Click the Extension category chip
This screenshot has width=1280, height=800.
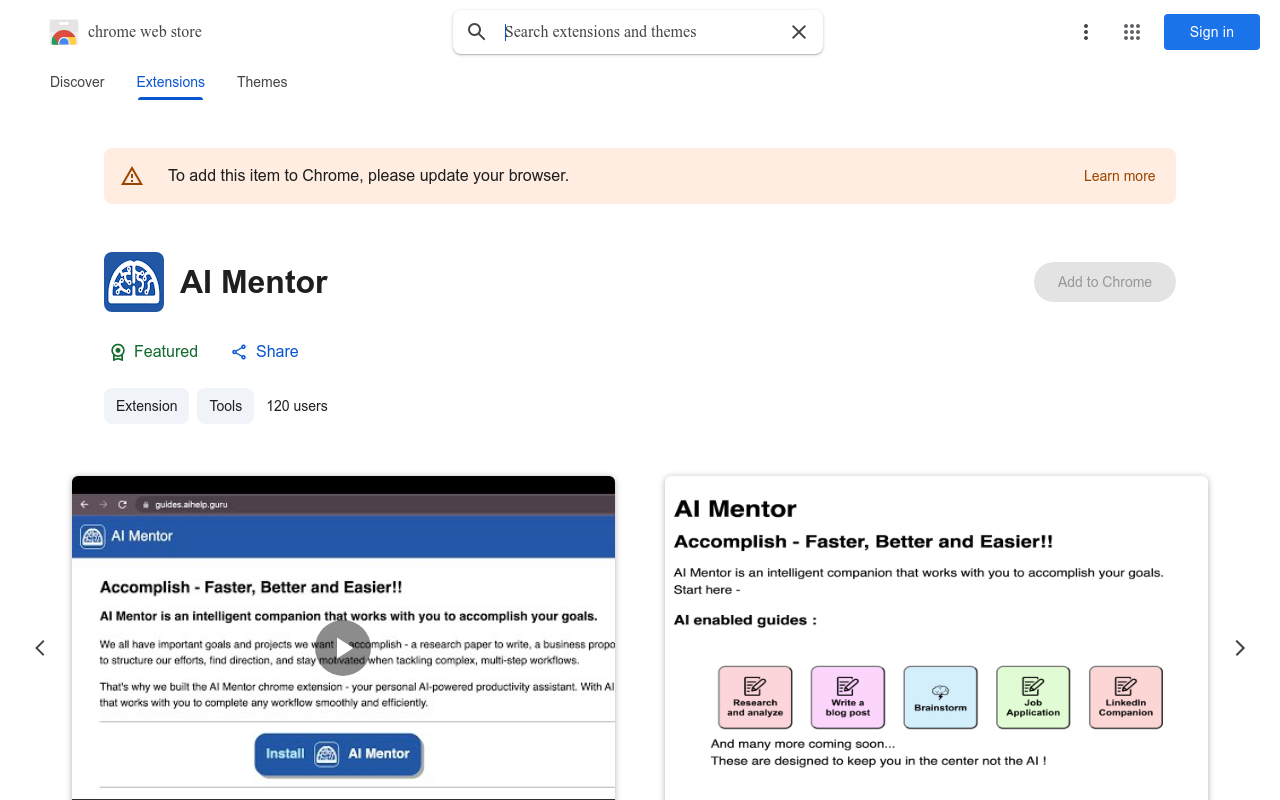click(146, 406)
